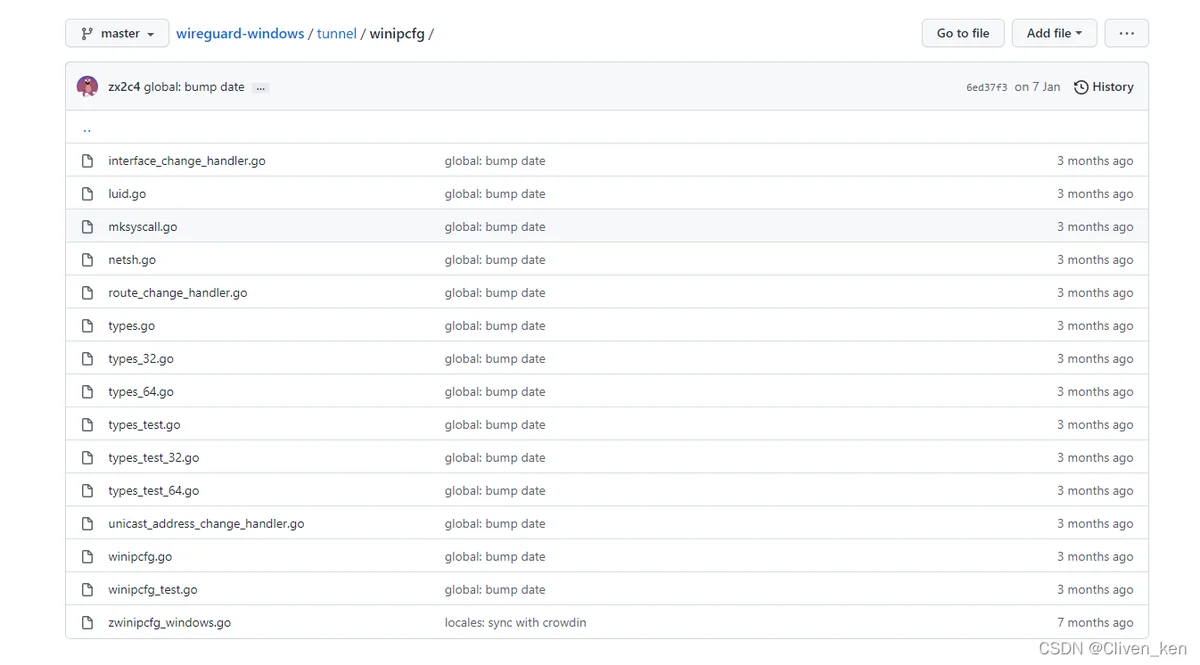
Task: Open types_test.go file
Action: click(x=145, y=425)
